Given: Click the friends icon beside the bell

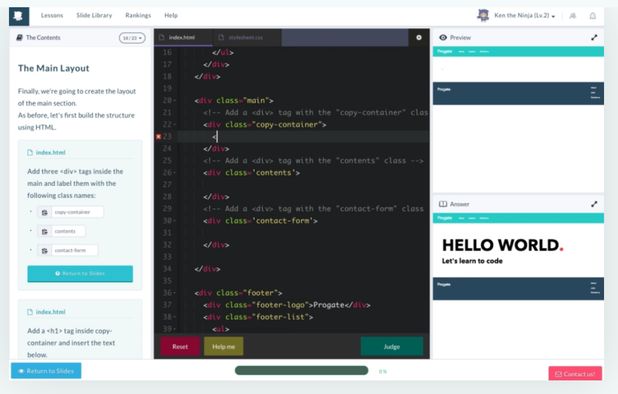Looking at the screenshot, I should 572,16.
